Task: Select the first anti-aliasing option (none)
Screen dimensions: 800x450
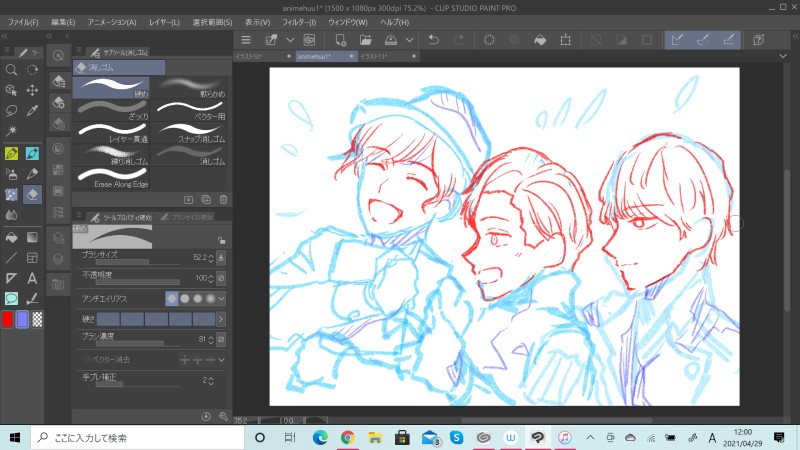Action: 172,298
